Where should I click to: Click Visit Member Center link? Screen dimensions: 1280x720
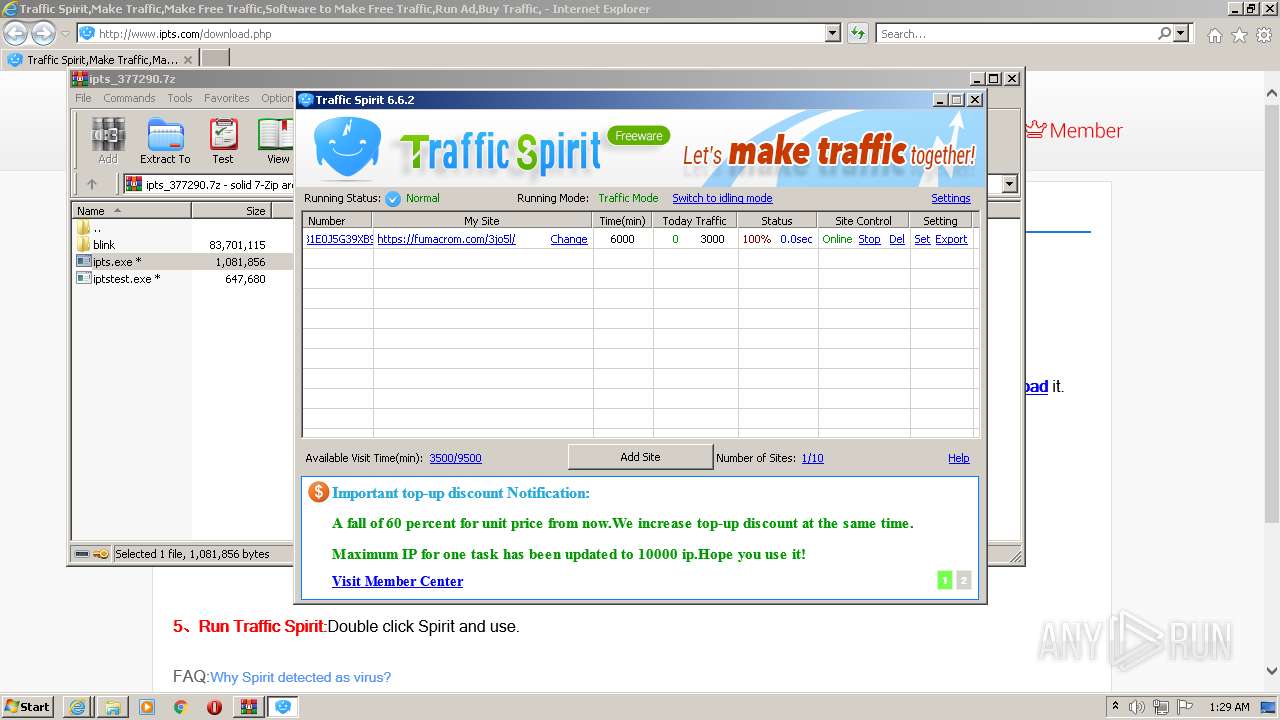397,582
